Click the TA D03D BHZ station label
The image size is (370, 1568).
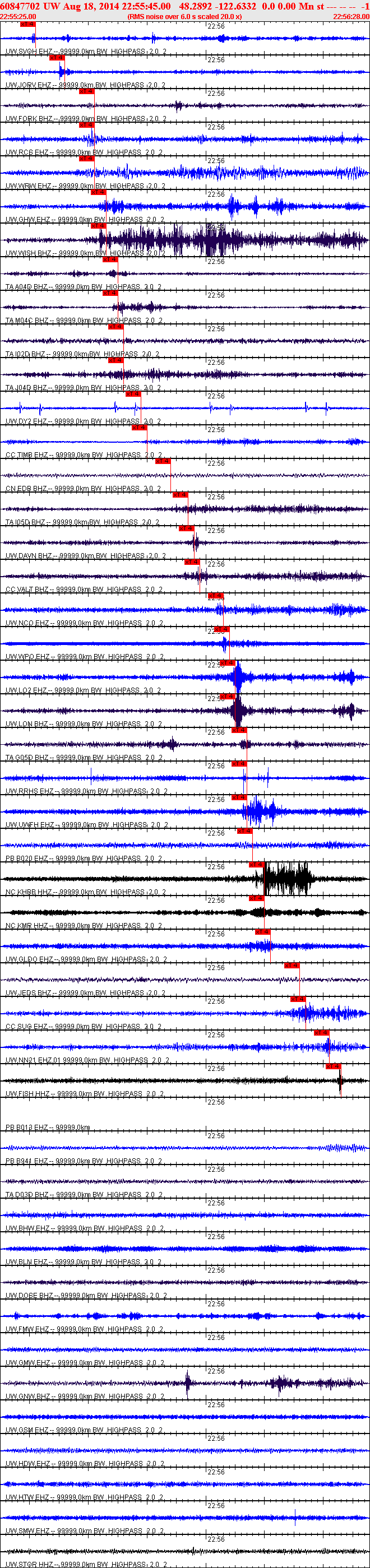tap(84, 1194)
